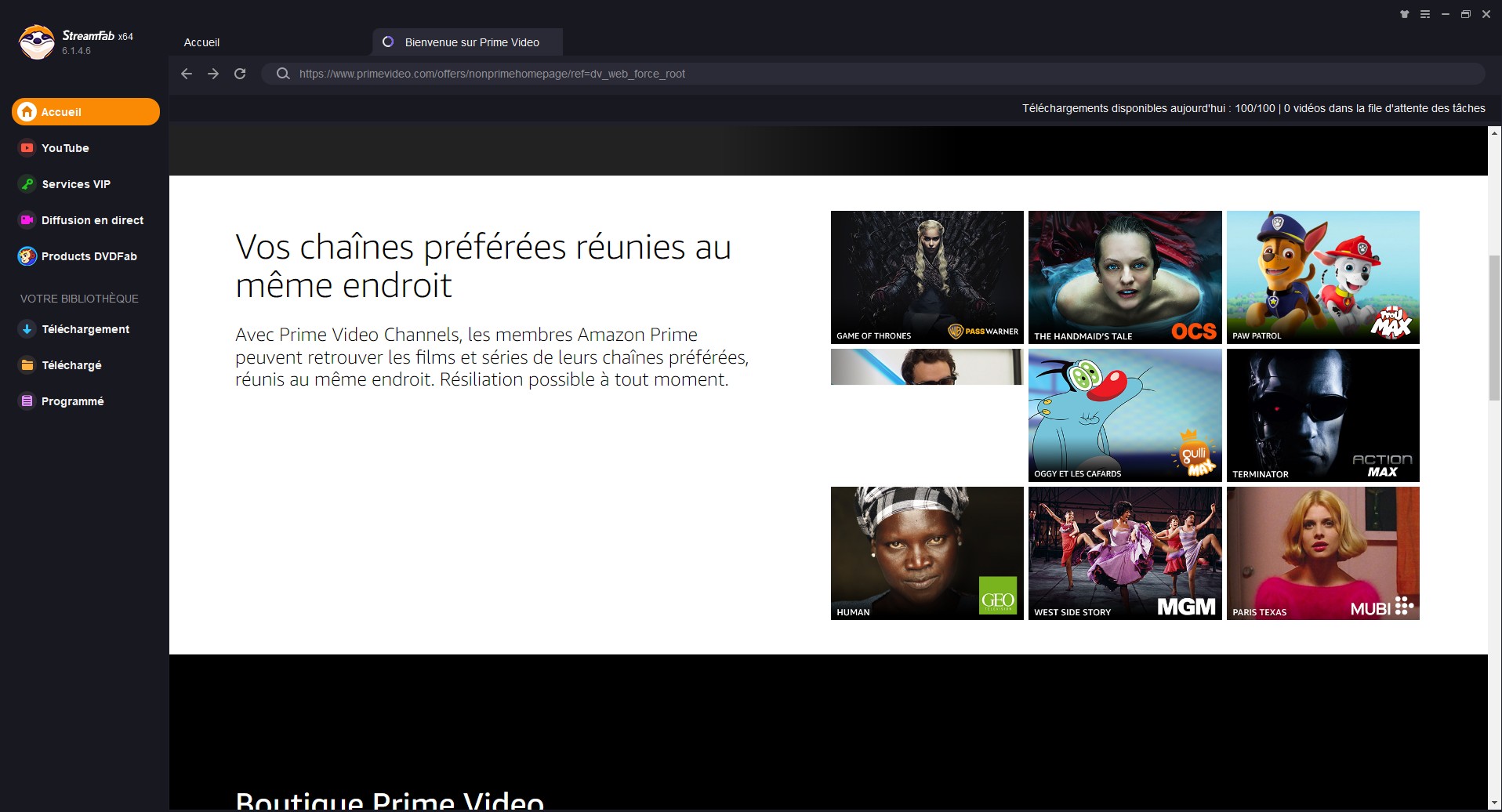The image size is (1502, 812).
Task: Click the Téléchargements disponibles status text
Action: 1253,108
